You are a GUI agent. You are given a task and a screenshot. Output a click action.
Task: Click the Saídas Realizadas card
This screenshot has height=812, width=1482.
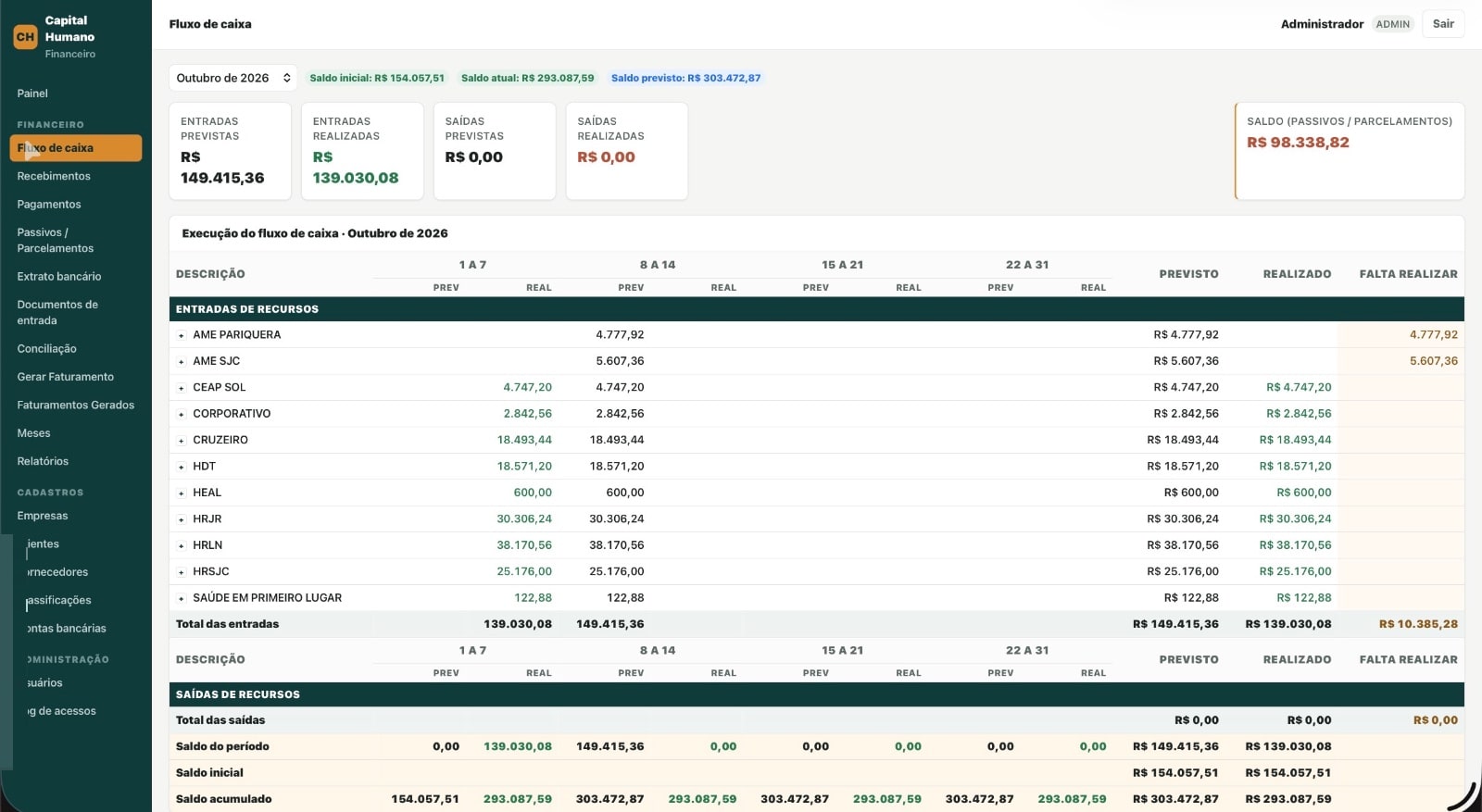(627, 151)
